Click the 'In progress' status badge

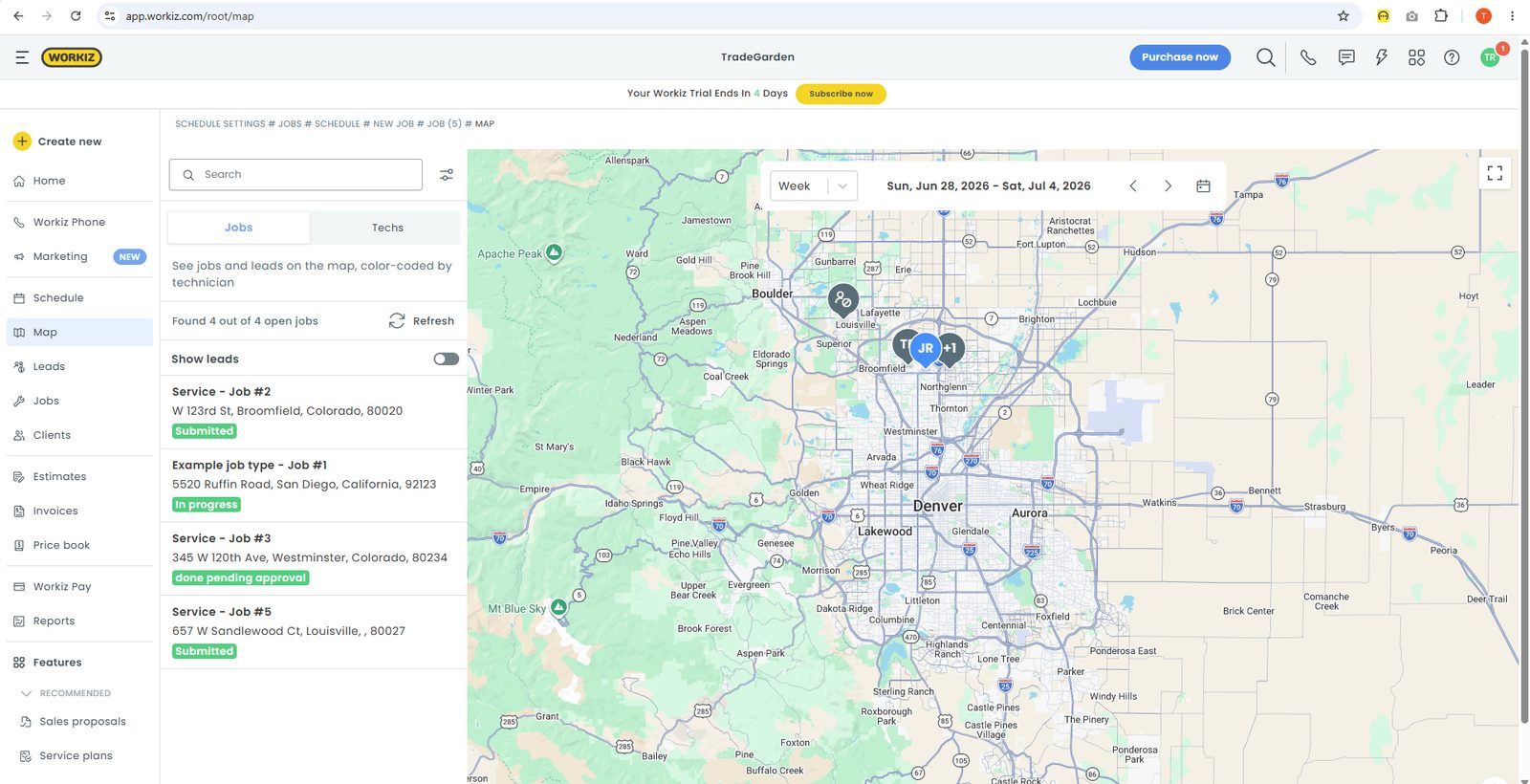click(207, 505)
